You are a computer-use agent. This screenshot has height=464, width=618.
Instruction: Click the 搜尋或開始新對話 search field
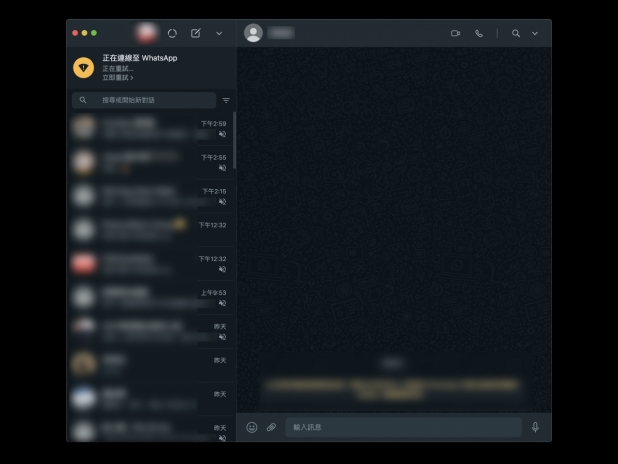pyautogui.click(x=150, y=101)
